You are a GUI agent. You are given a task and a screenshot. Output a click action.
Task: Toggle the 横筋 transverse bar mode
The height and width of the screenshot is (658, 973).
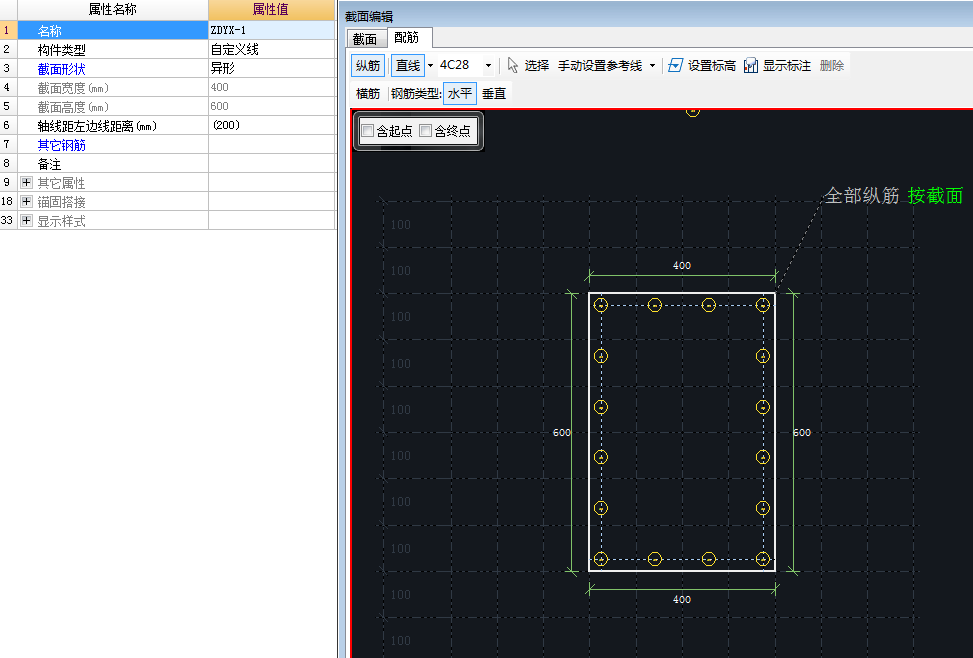[368, 94]
